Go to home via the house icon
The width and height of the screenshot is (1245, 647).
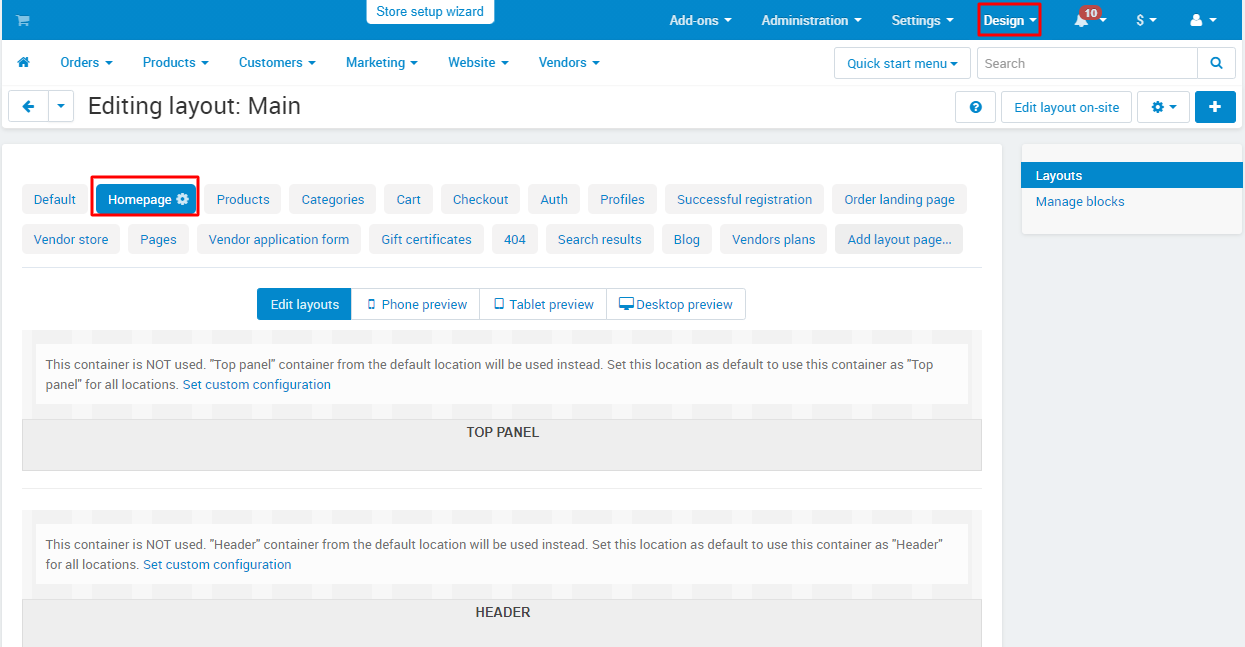tap(24, 62)
